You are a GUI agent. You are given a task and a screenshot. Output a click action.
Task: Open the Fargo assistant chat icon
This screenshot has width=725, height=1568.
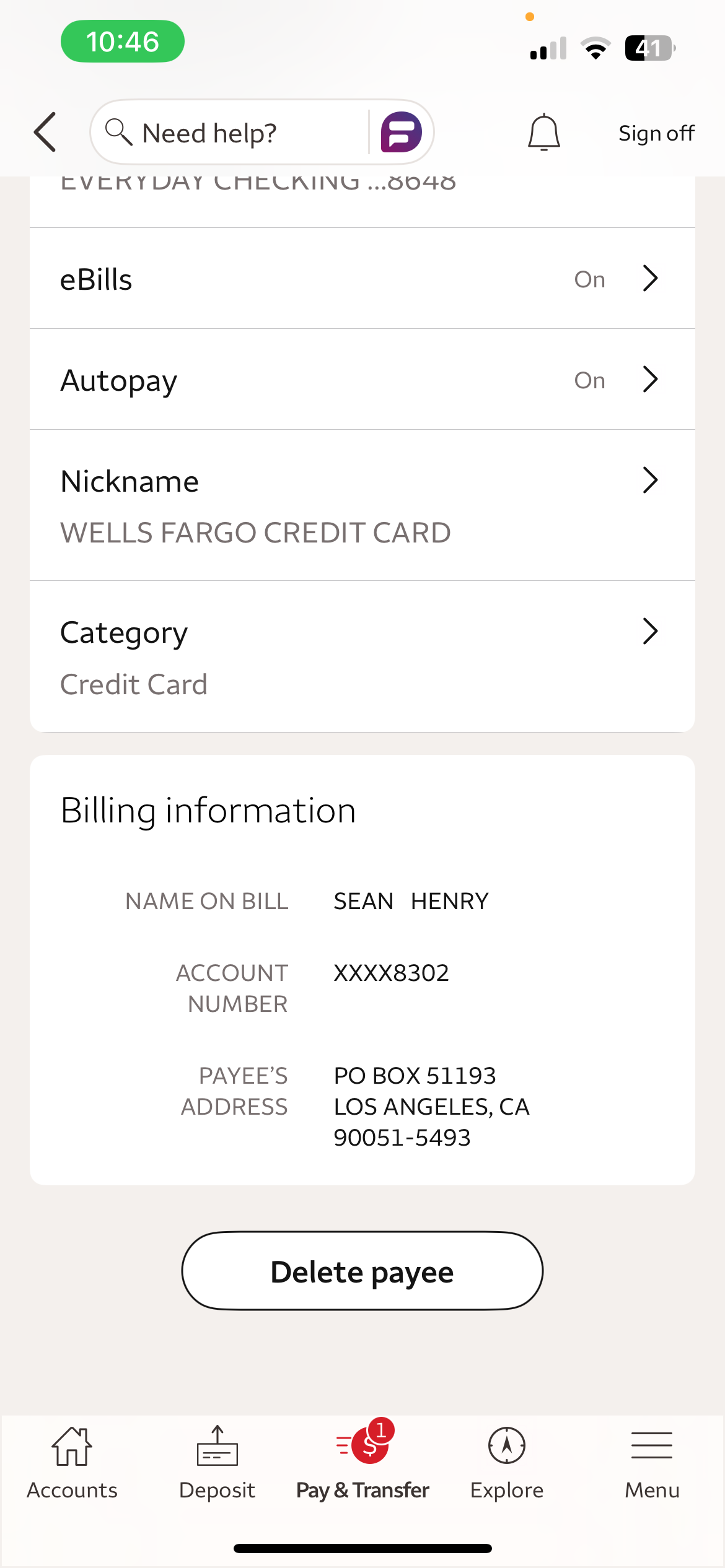pos(401,132)
